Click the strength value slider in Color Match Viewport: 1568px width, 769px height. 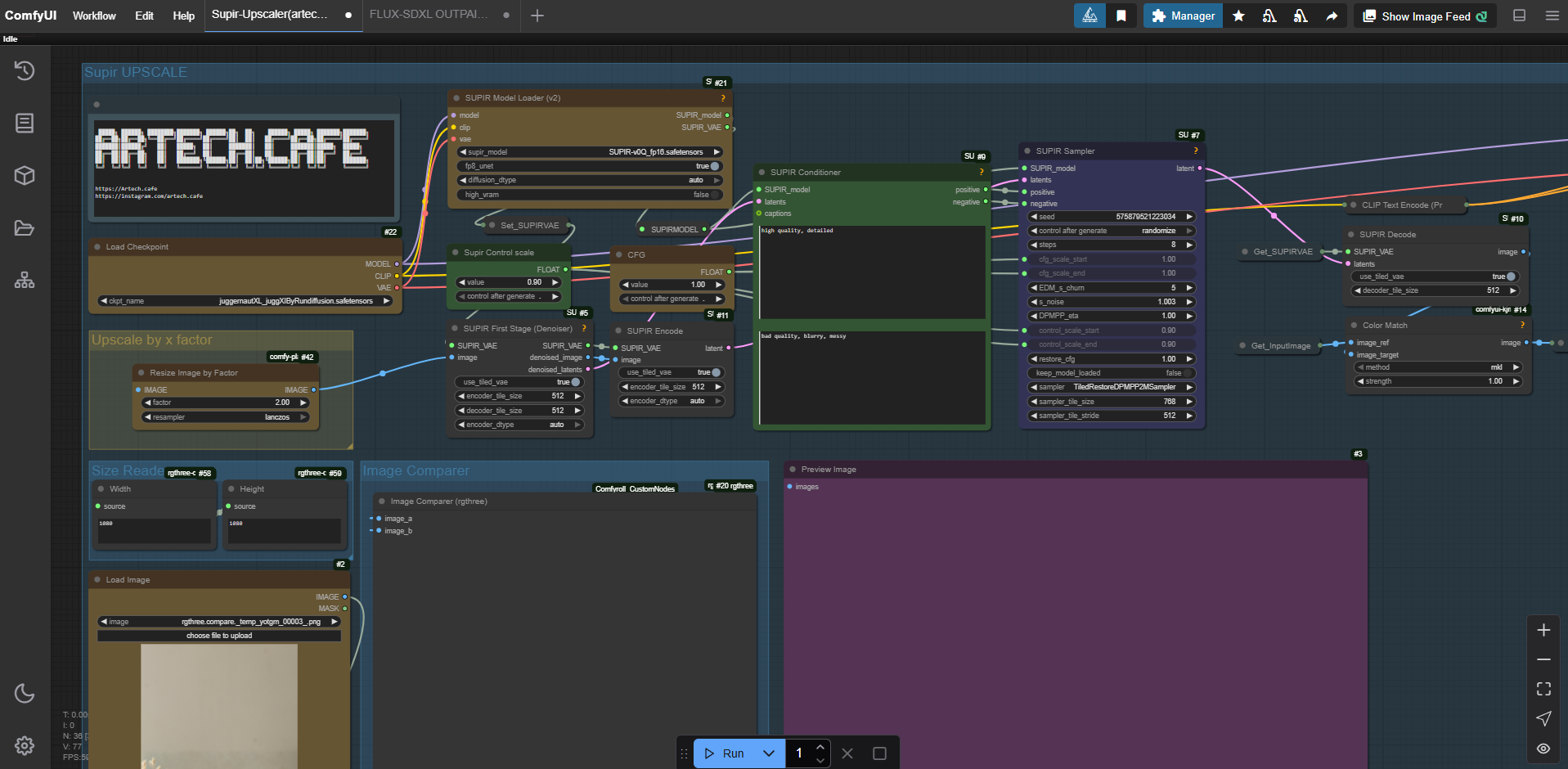[x=1437, y=381]
